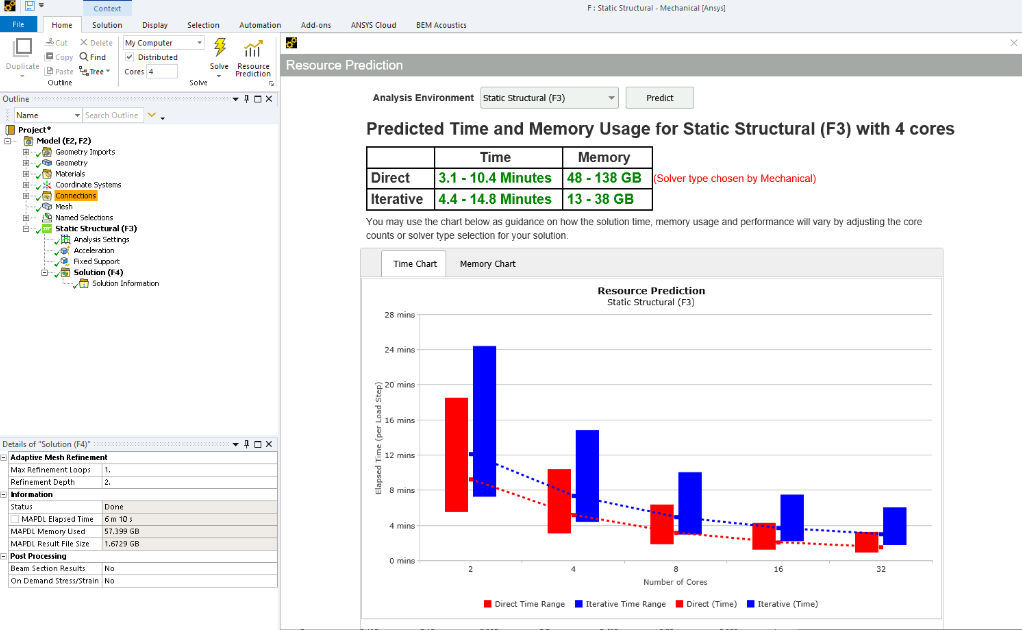This screenshot has width=1022, height=630.
Task: Click the Duplicate icon in the ribbon
Action: (23, 48)
